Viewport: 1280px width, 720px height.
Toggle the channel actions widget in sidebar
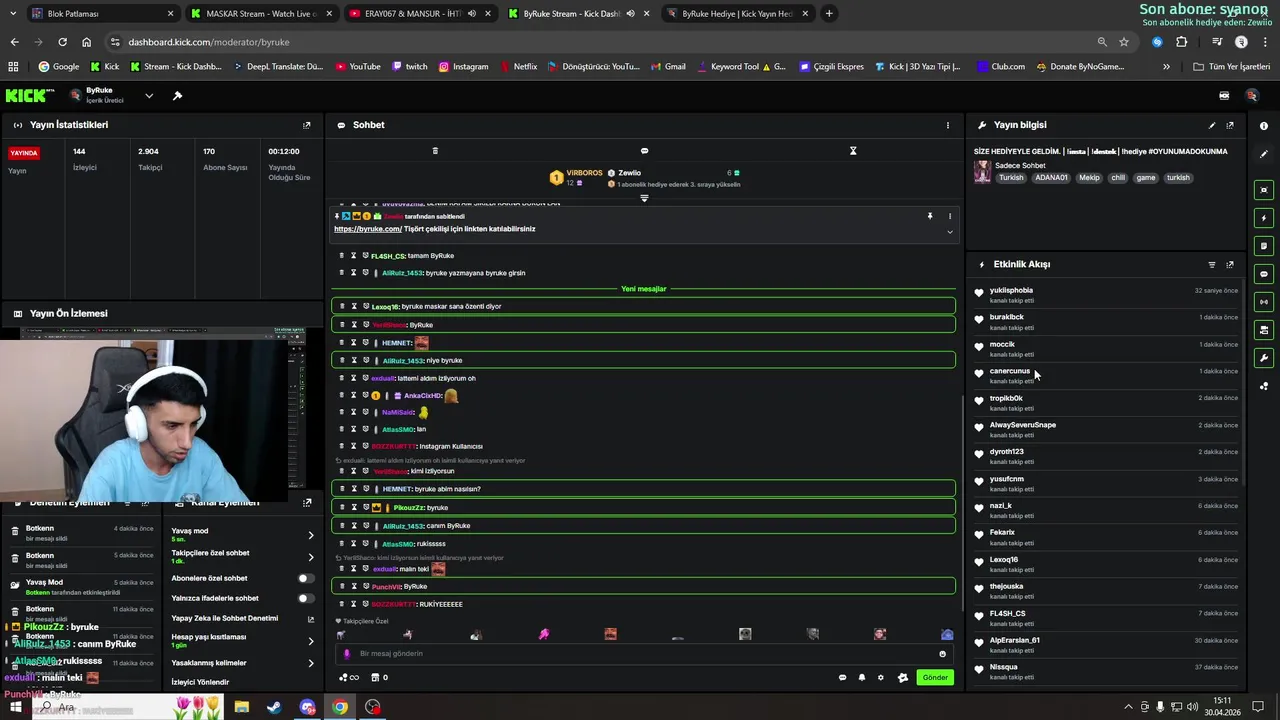(1264, 330)
